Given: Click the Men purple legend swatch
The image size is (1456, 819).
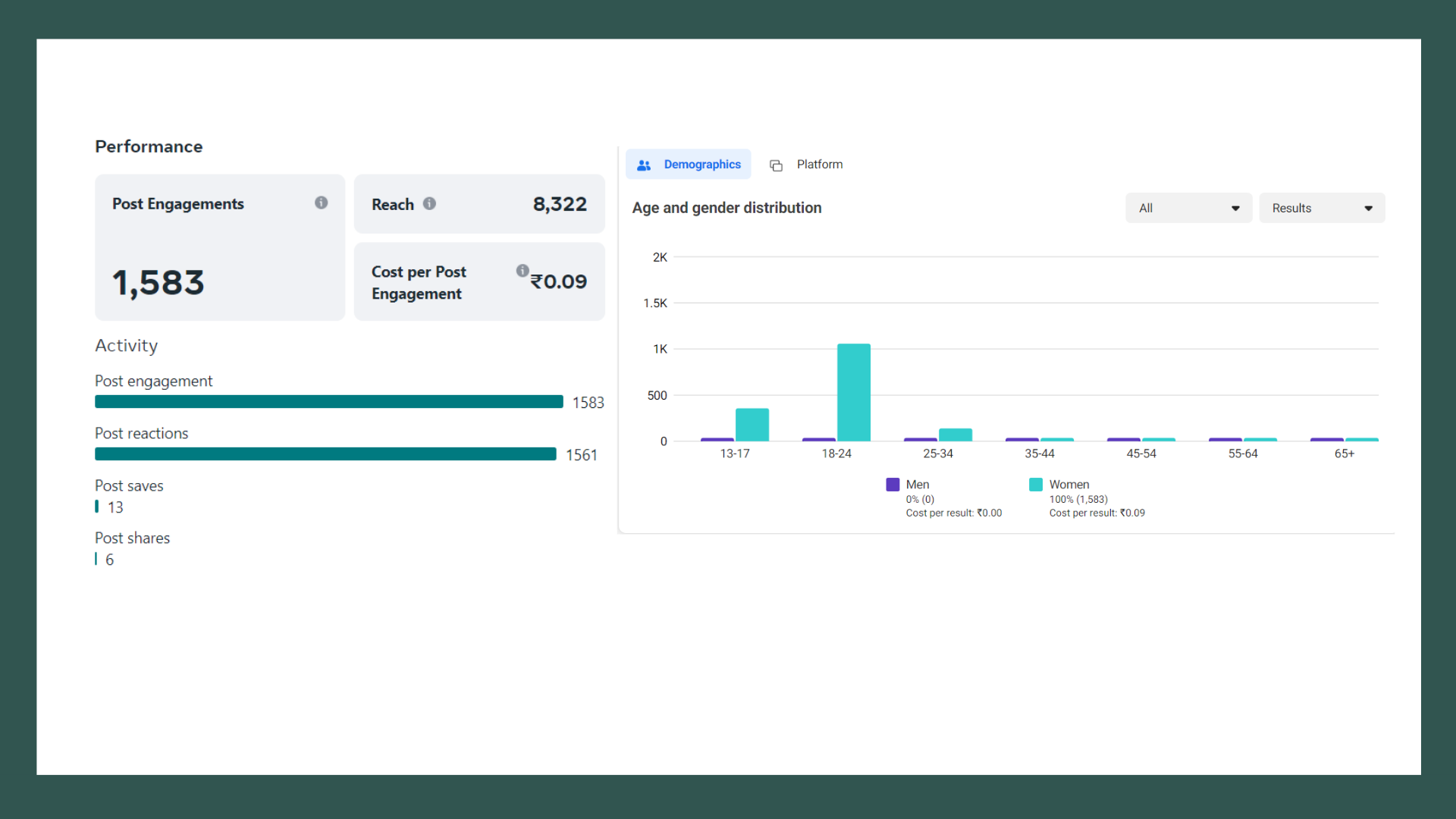Looking at the screenshot, I should 893,485.
